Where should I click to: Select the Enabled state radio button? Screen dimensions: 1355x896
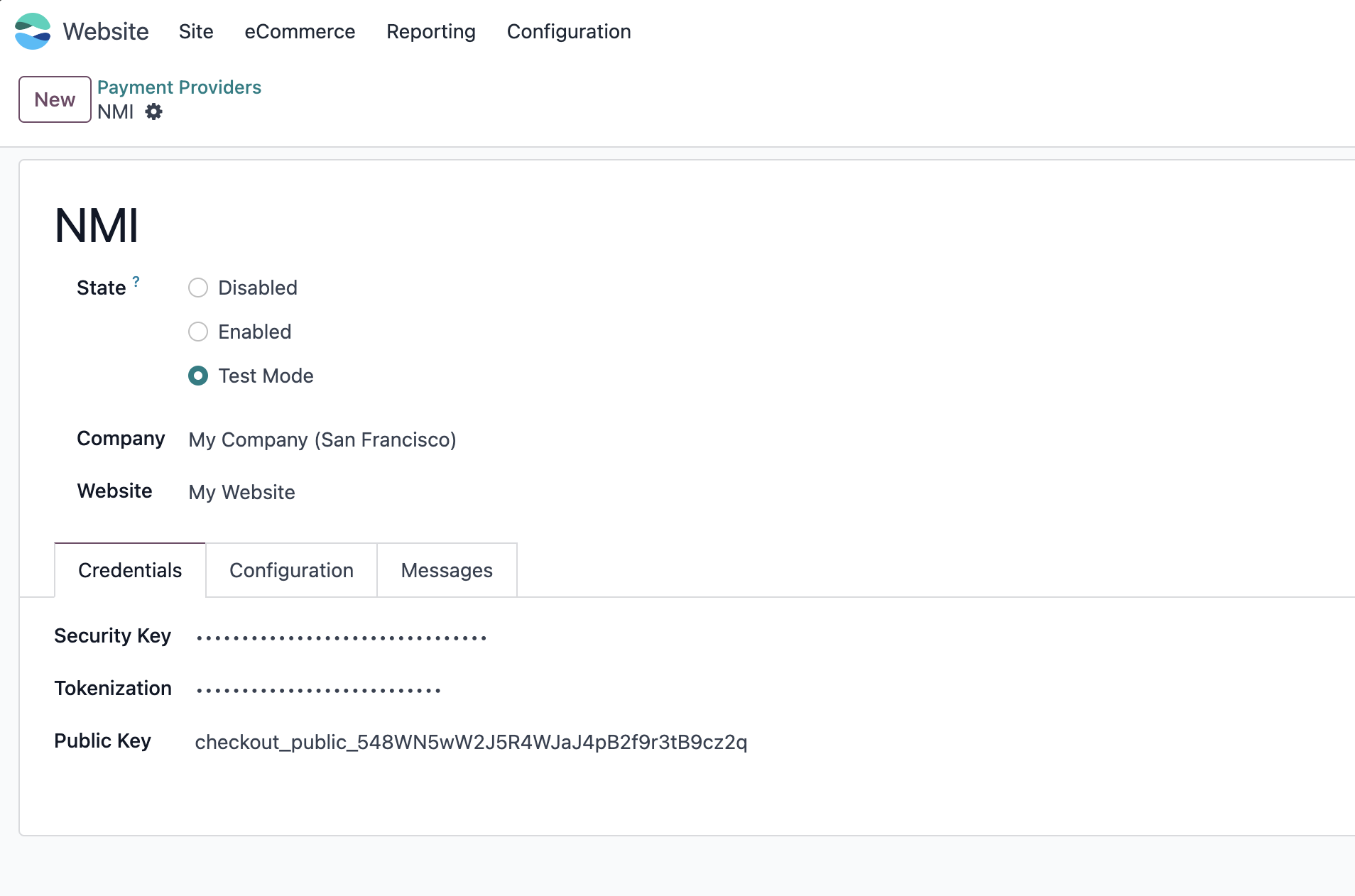tap(198, 332)
